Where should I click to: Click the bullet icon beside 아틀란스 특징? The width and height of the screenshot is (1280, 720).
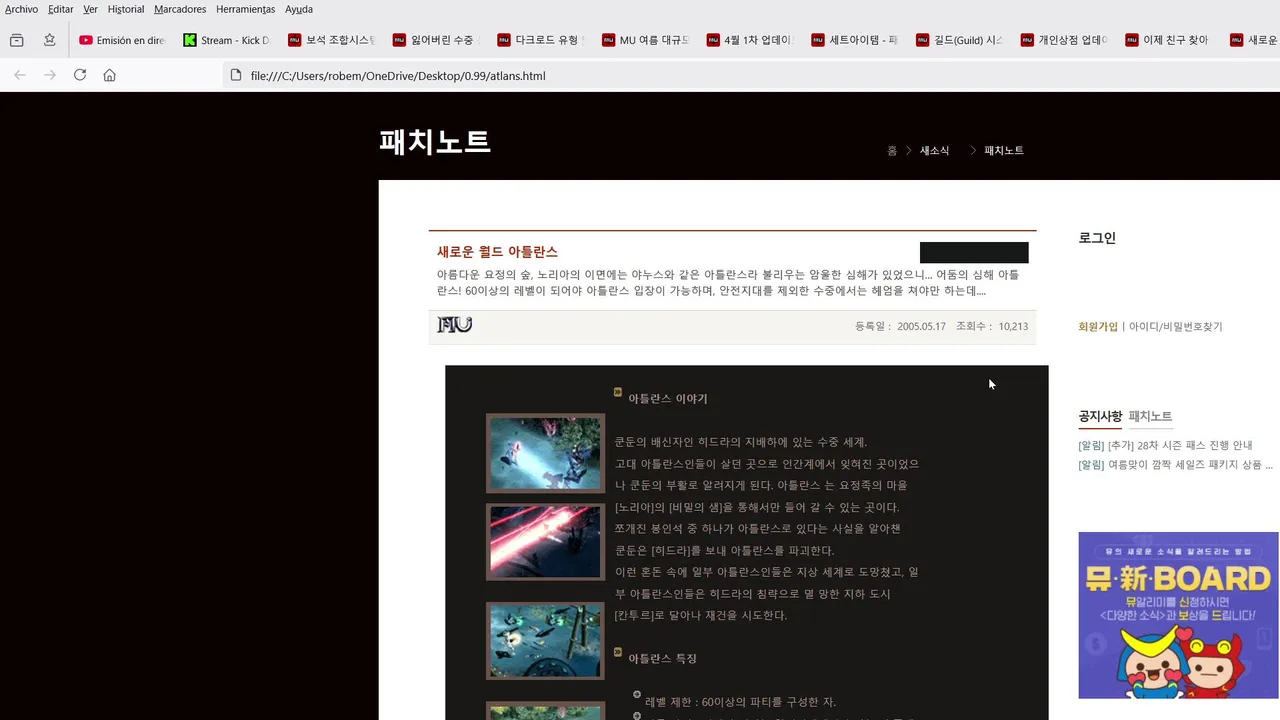pyautogui.click(x=618, y=652)
